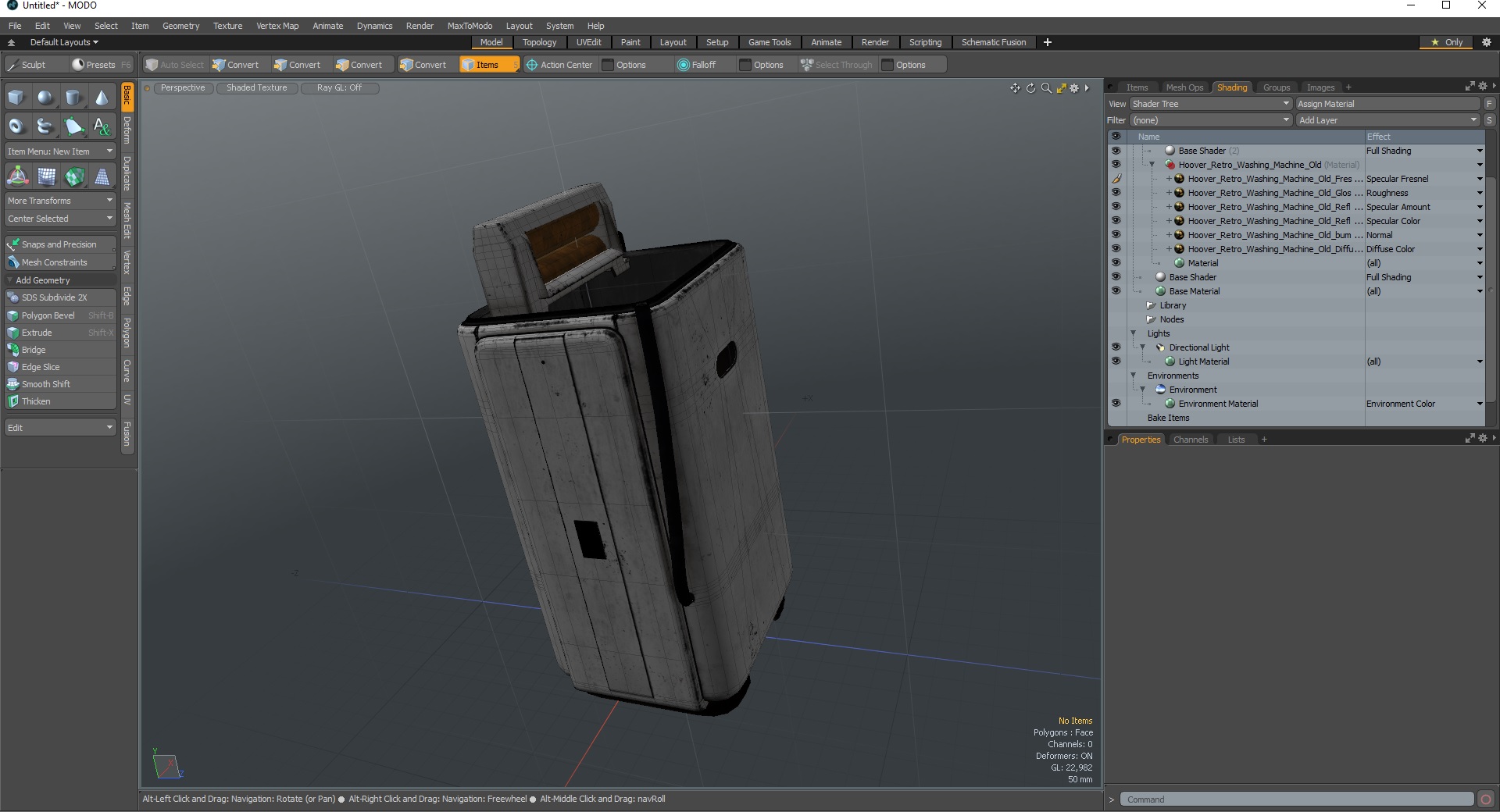Open the More Transforms dropdown
This screenshot has width=1500, height=812.
(60, 201)
